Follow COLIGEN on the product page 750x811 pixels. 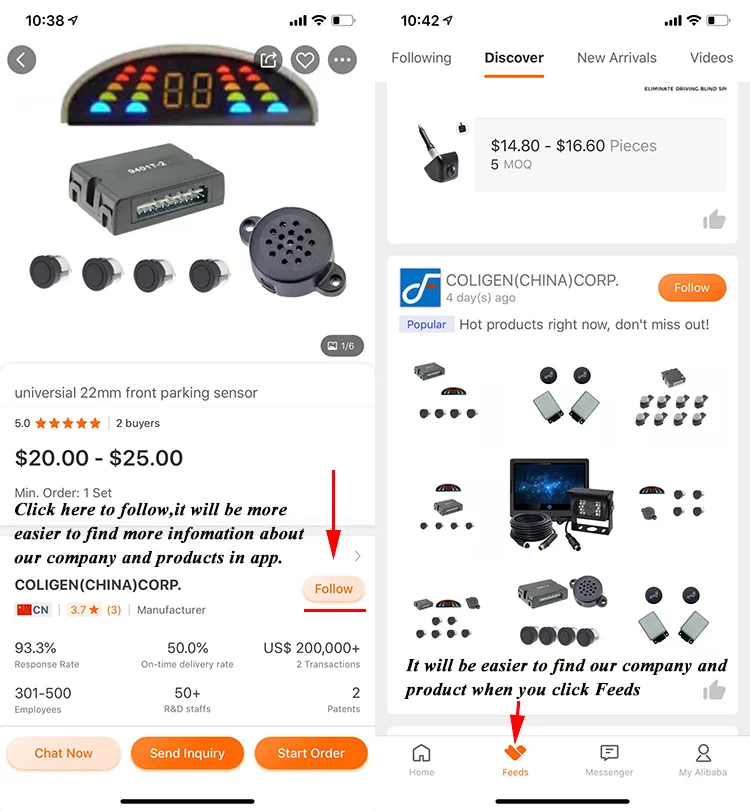point(334,589)
